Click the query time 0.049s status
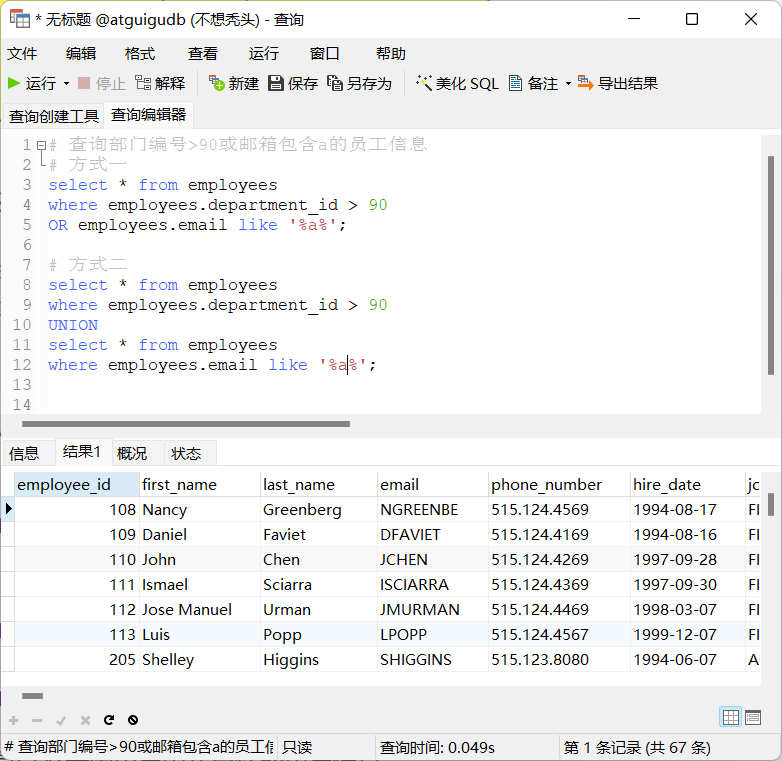The image size is (782, 761). point(437,748)
